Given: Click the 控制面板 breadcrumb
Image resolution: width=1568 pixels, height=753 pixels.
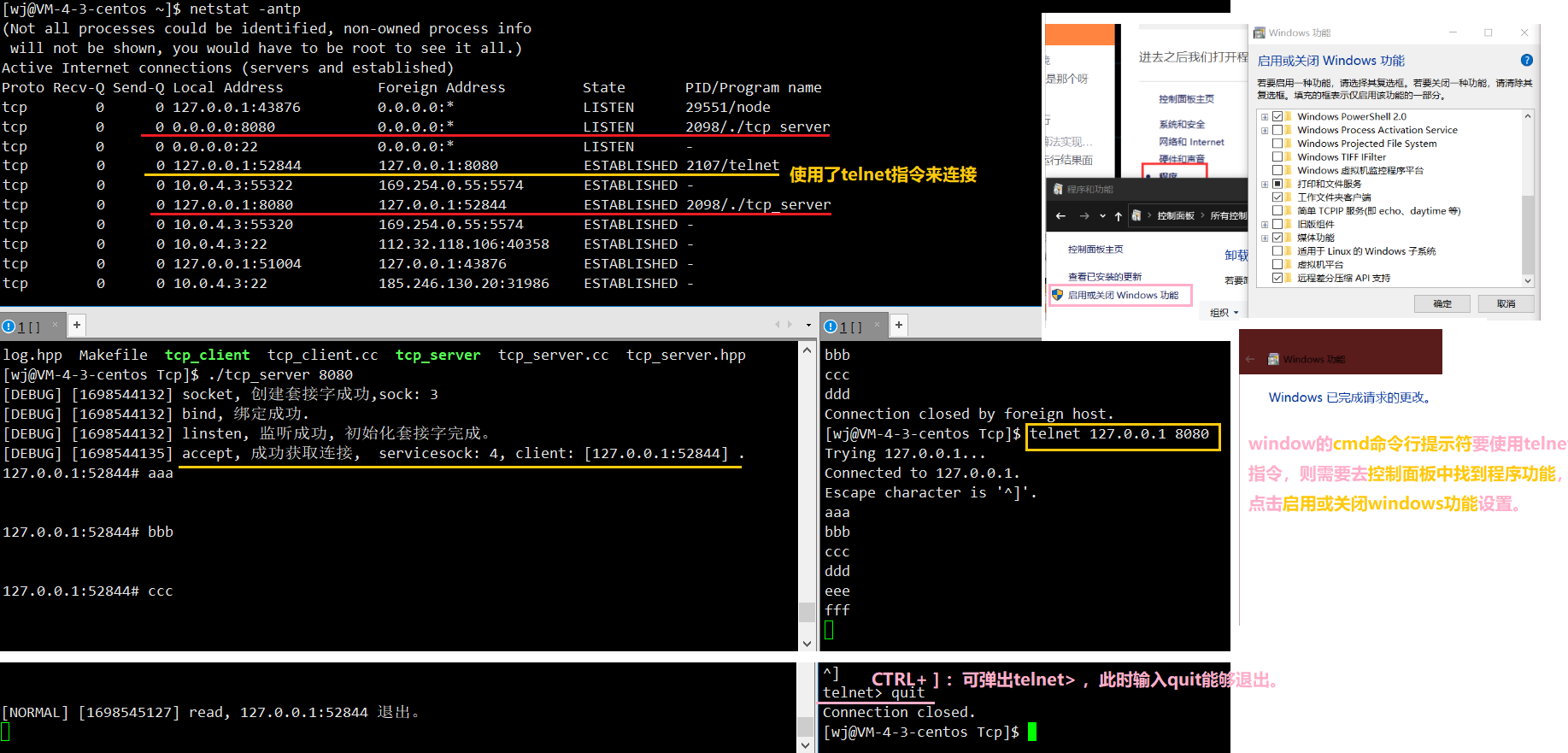Looking at the screenshot, I should click(1176, 215).
